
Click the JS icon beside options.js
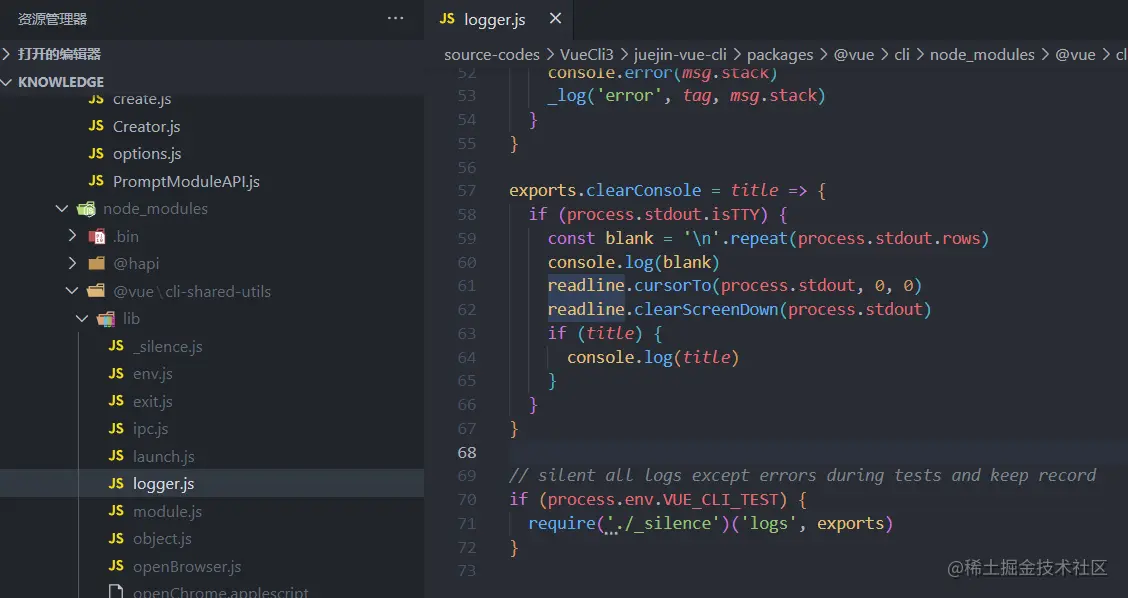(x=96, y=153)
